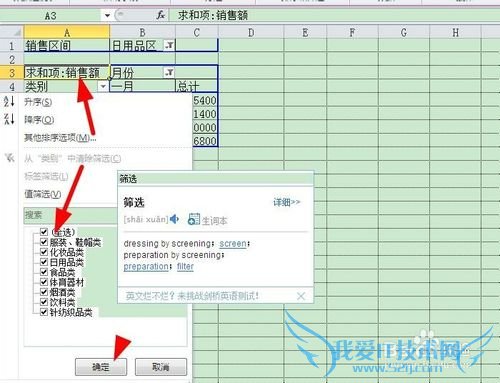
Task: Click cell A1 销售区间
Action: click(x=67, y=45)
